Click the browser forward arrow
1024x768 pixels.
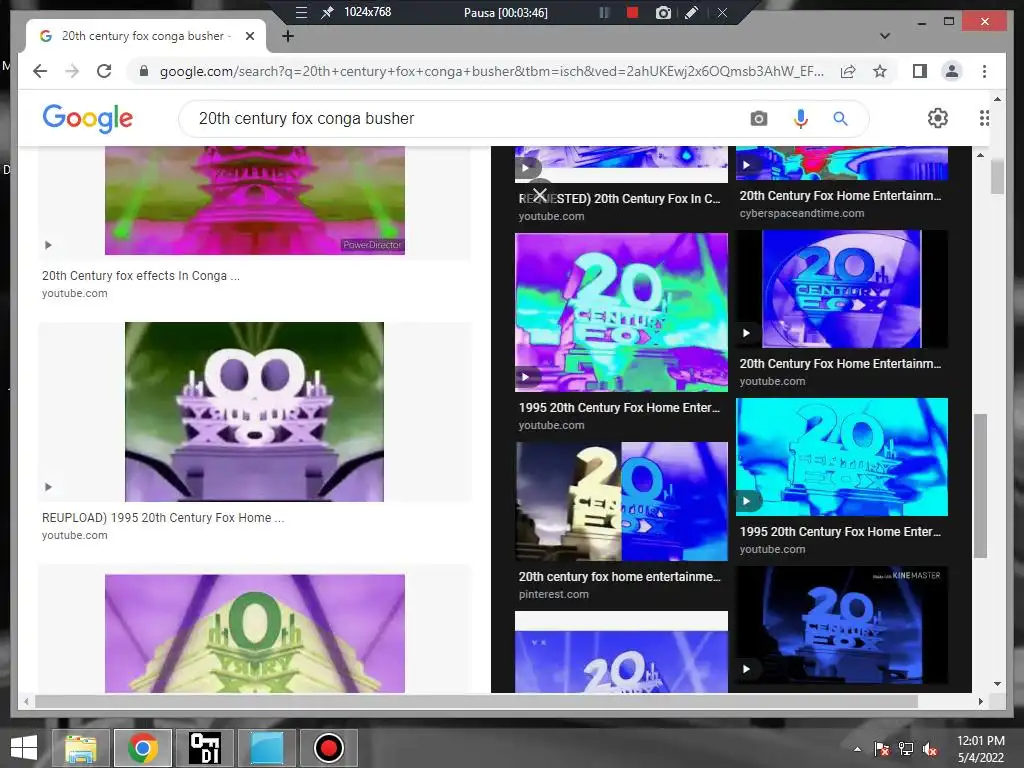[72, 71]
